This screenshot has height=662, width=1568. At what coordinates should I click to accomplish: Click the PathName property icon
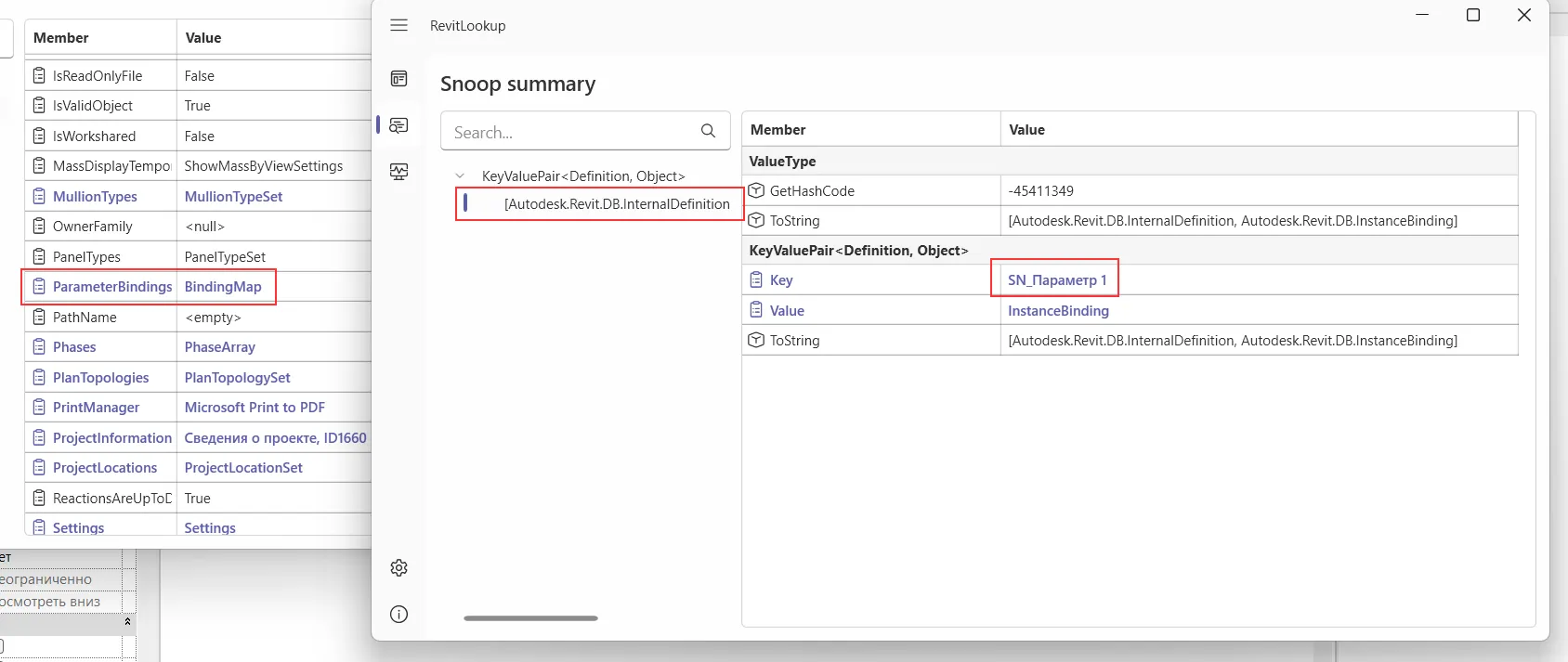[39, 317]
